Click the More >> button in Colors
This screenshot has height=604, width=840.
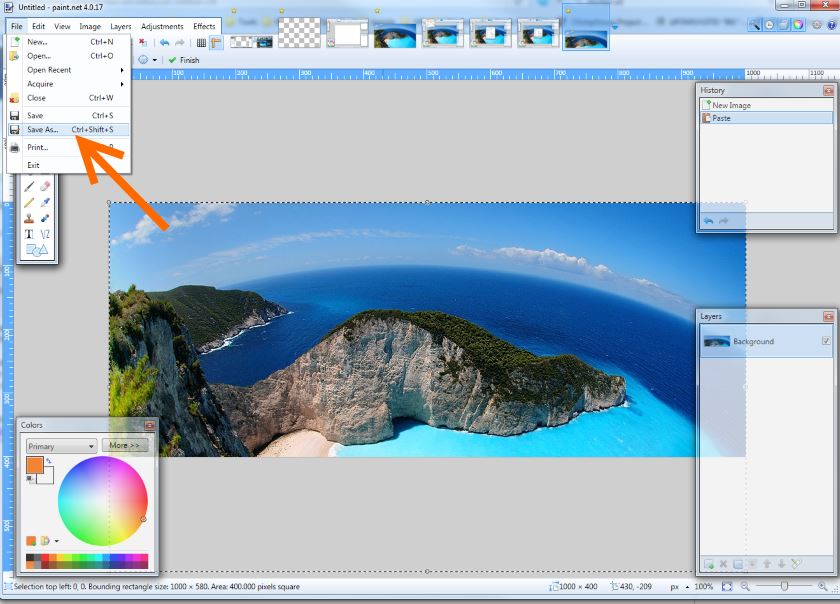(x=125, y=446)
